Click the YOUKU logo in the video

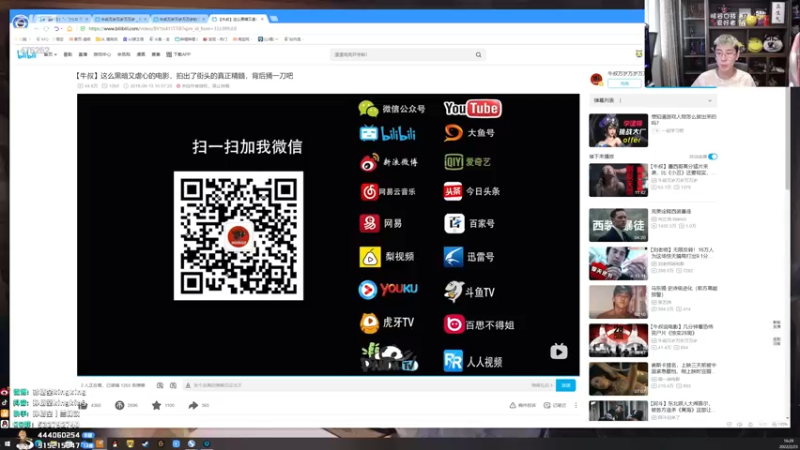[388, 289]
